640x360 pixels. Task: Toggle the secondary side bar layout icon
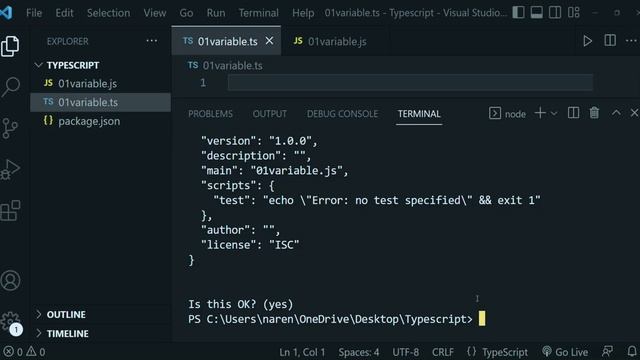coord(555,13)
